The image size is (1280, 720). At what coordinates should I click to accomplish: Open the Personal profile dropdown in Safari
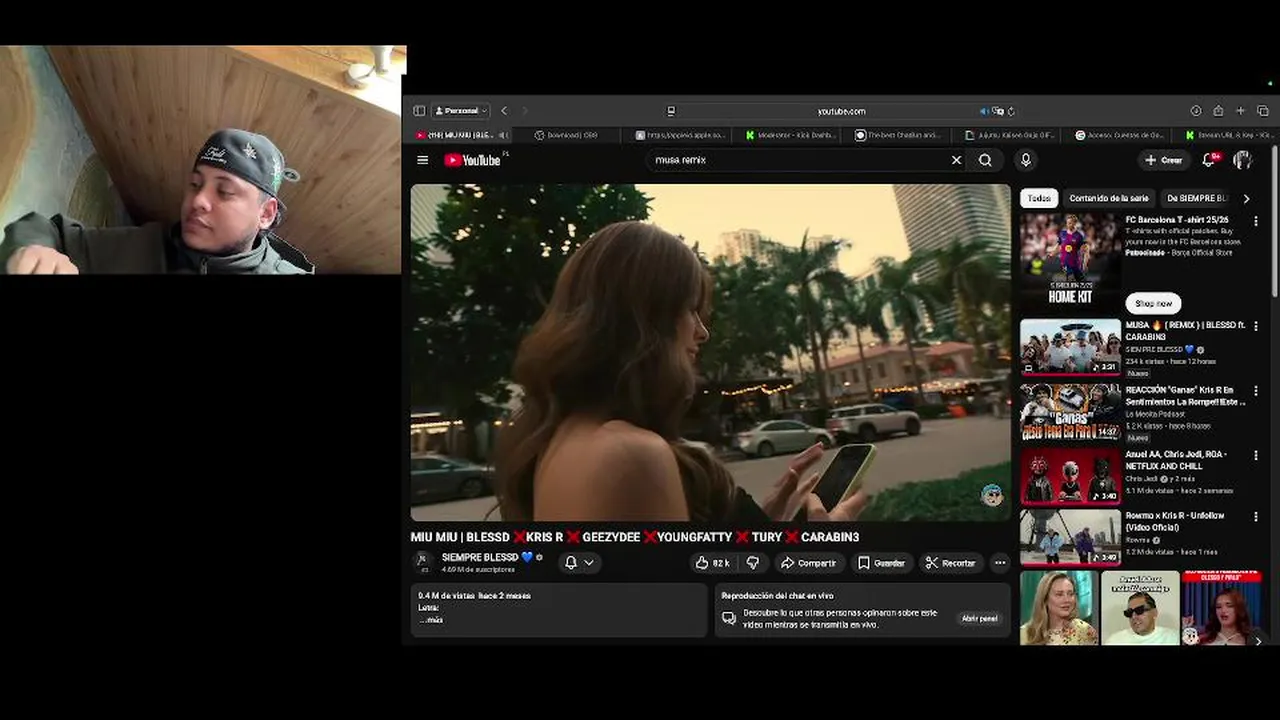(461, 111)
